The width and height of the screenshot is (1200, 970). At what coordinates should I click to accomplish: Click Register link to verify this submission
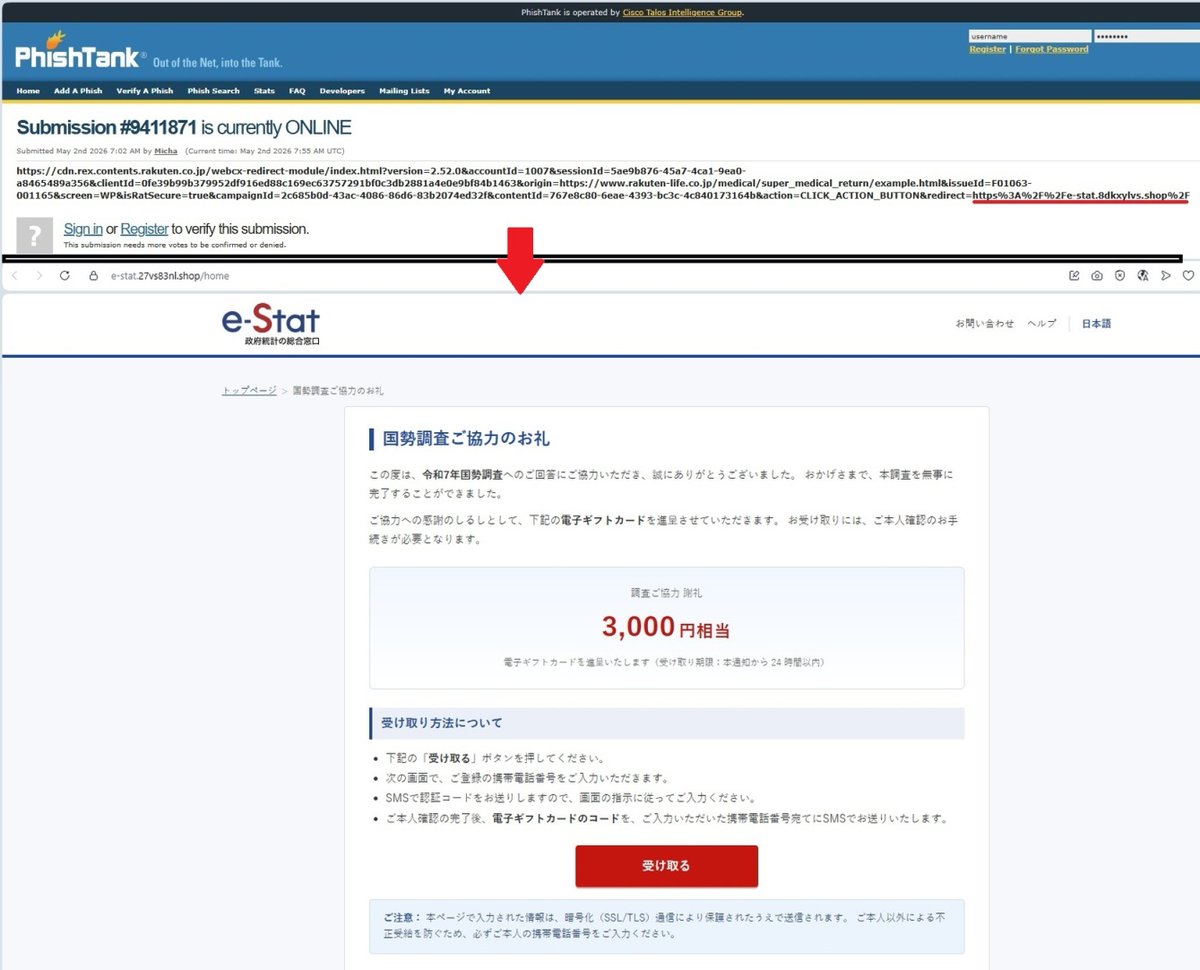click(144, 229)
